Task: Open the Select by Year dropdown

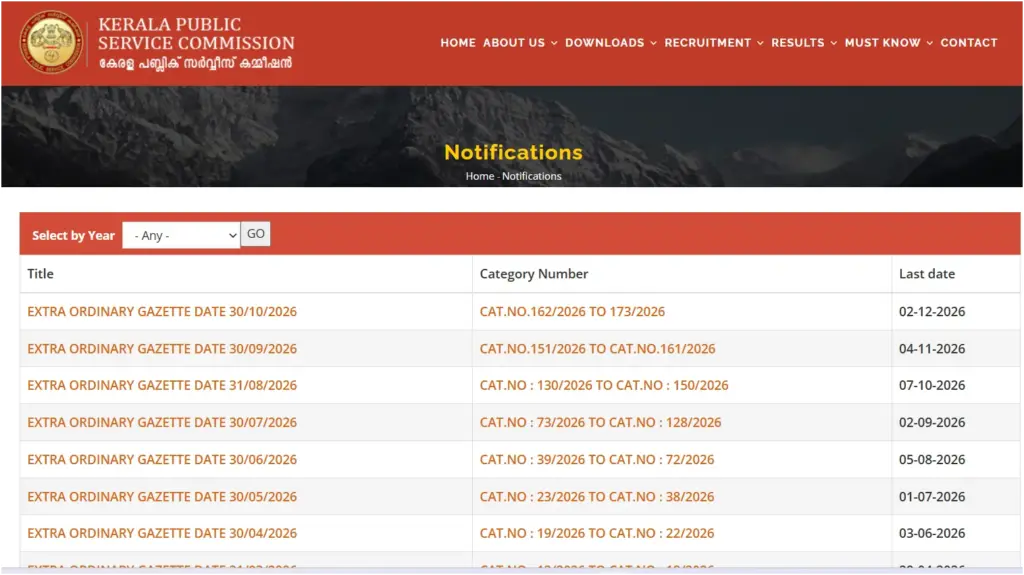Action: click(181, 235)
